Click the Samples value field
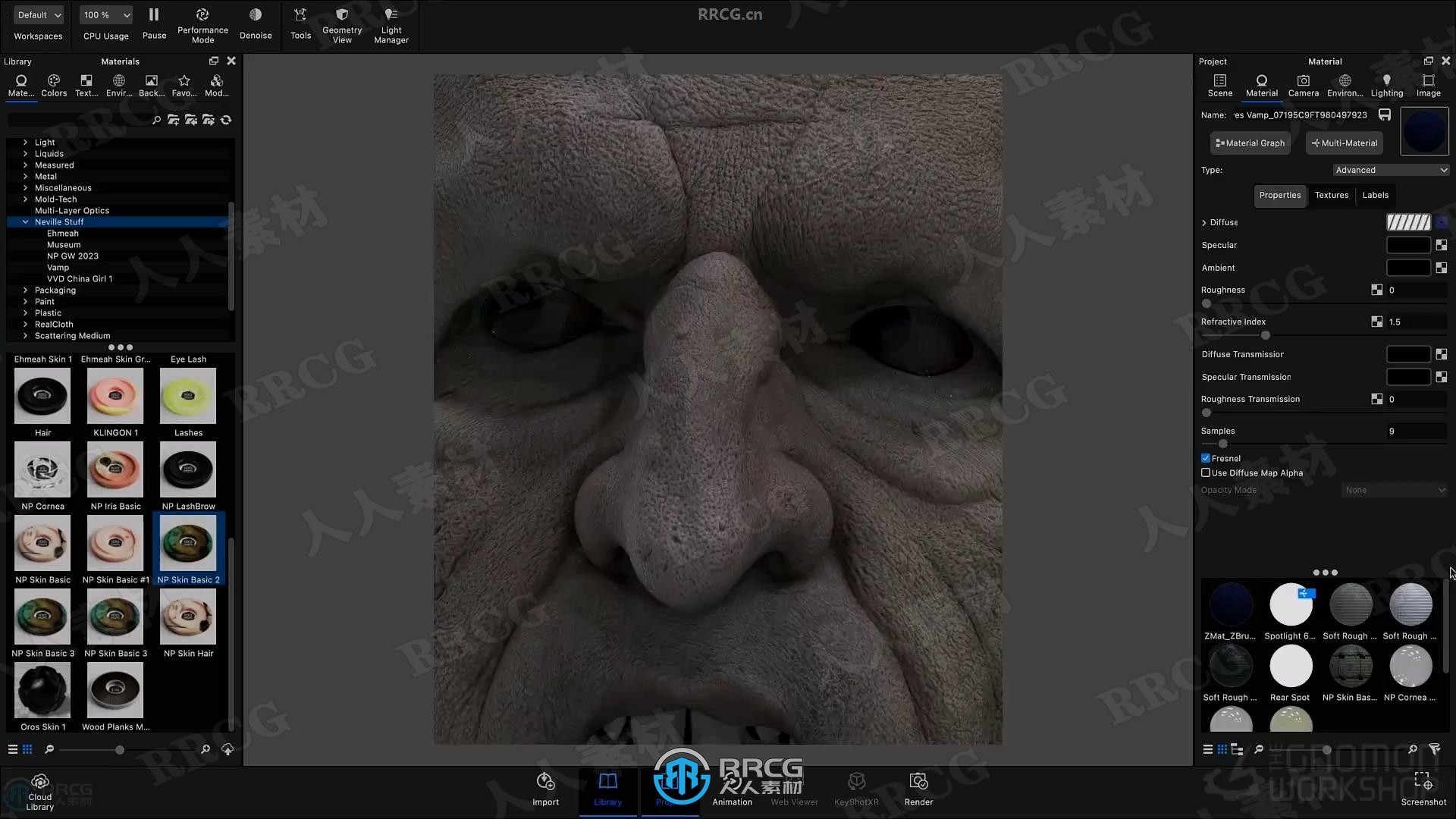 (1416, 431)
